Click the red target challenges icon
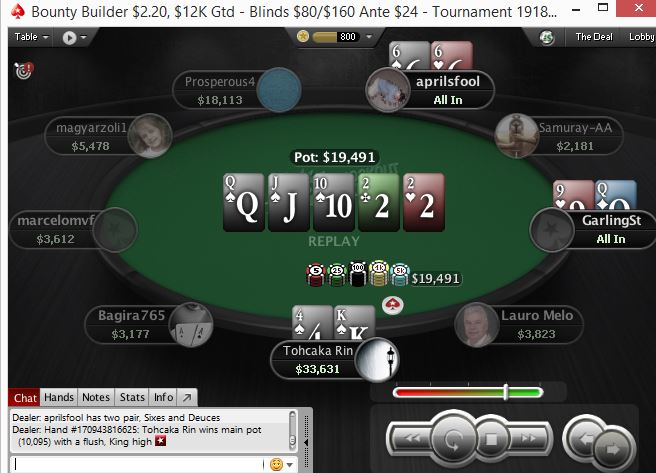 pos(24,70)
